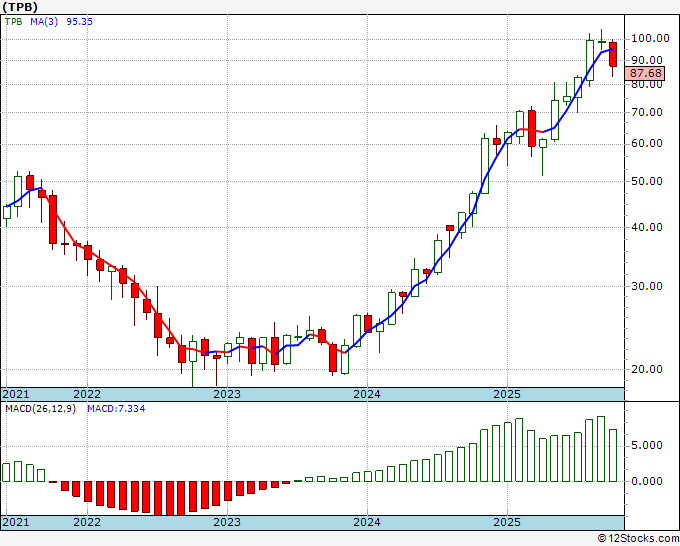Click the 5.000 MACD axis label
The image size is (680, 546).
[x=647, y=446]
